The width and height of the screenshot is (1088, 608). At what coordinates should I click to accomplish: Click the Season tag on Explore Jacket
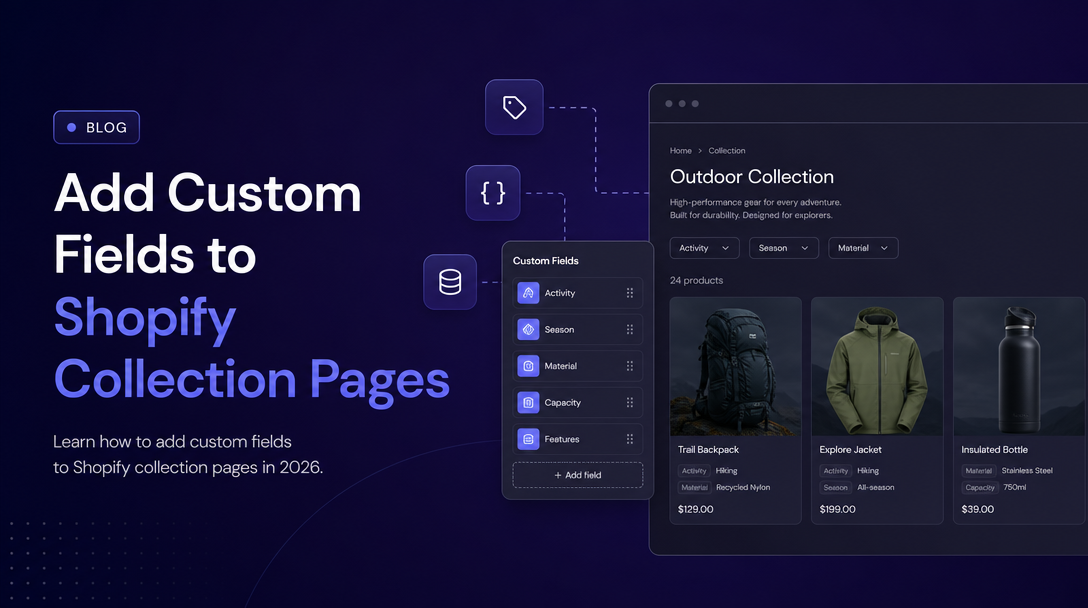835,487
